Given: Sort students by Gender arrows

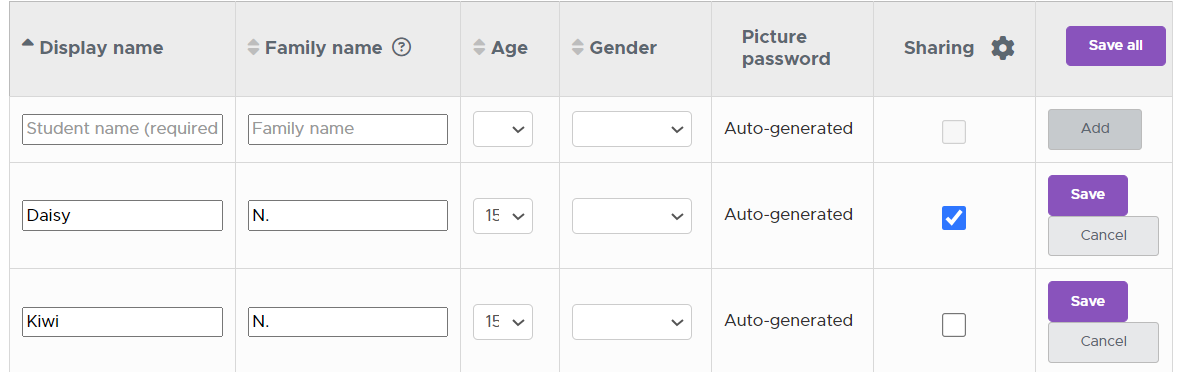Looking at the screenshot, I should tap(577, 47).
